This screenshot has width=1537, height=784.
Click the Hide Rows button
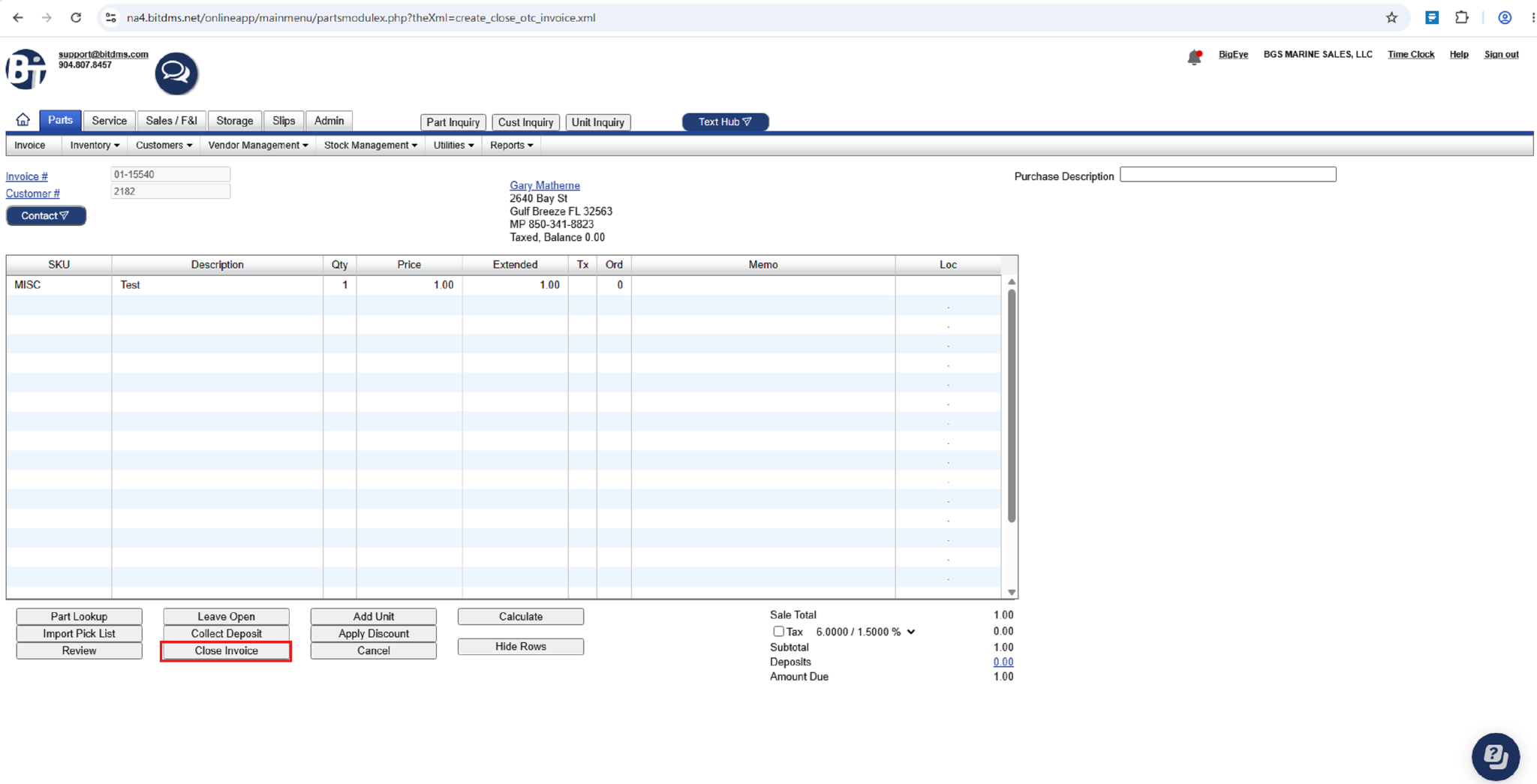[520, 646]
